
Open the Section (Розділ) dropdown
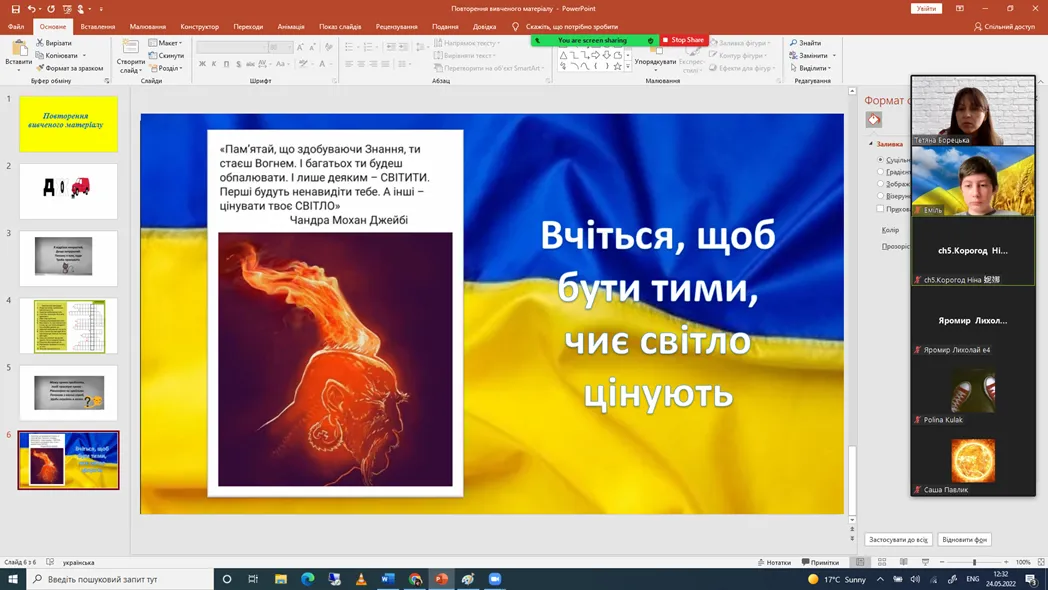[166, 68]
